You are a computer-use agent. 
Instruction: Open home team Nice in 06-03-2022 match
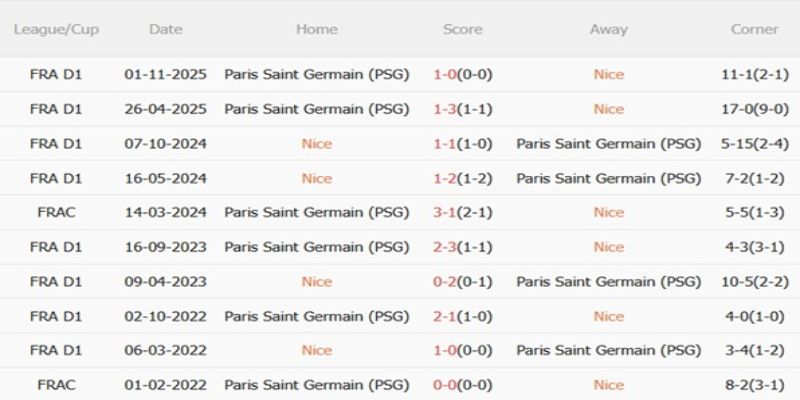(x=316, y=350)
